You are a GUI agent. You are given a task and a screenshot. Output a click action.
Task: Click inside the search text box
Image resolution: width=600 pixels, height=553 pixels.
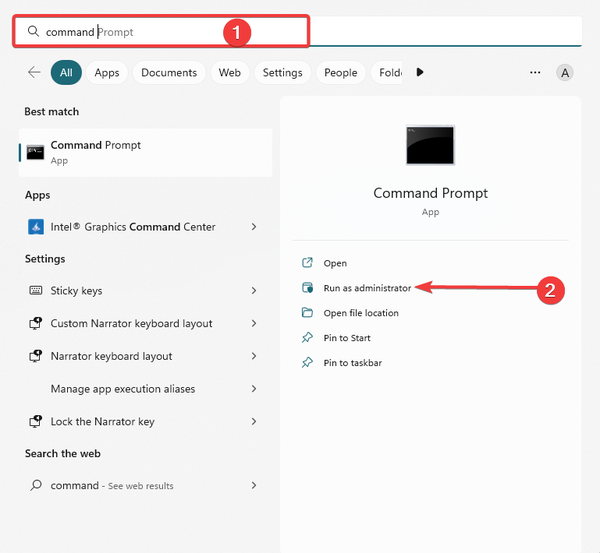160,32
